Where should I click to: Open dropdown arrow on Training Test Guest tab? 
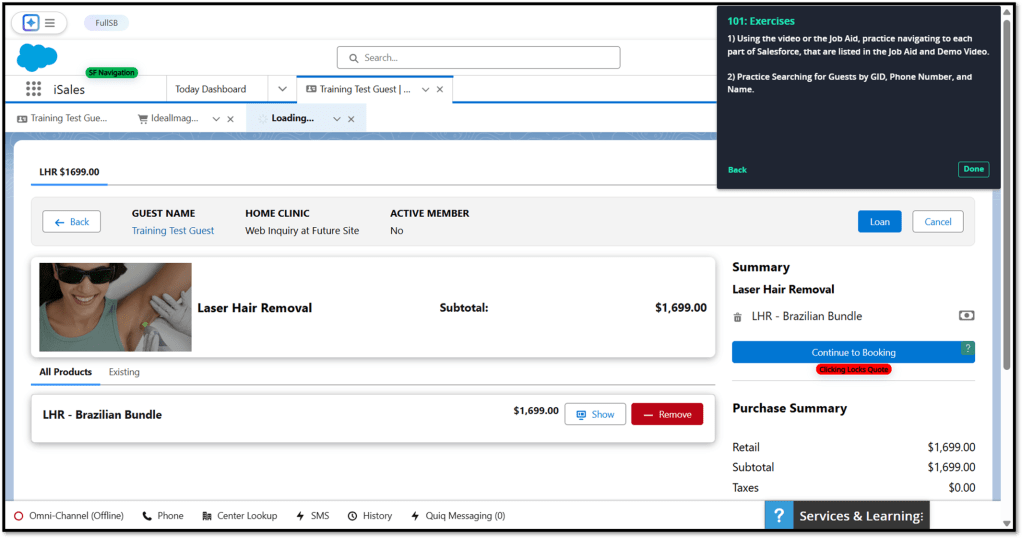click(x=425, y=89)
